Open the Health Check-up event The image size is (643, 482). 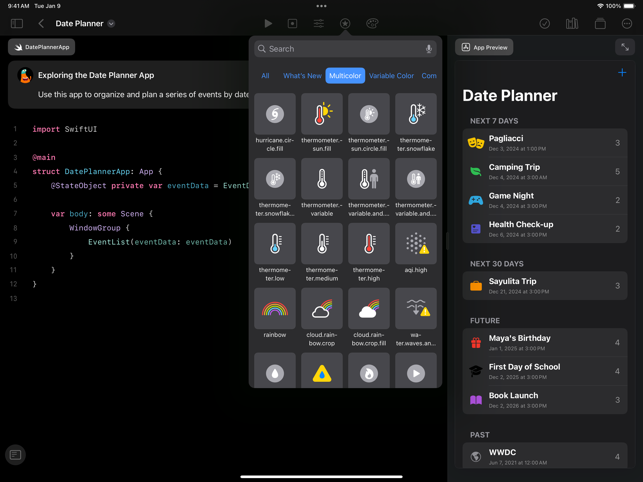tap(545, 229)
